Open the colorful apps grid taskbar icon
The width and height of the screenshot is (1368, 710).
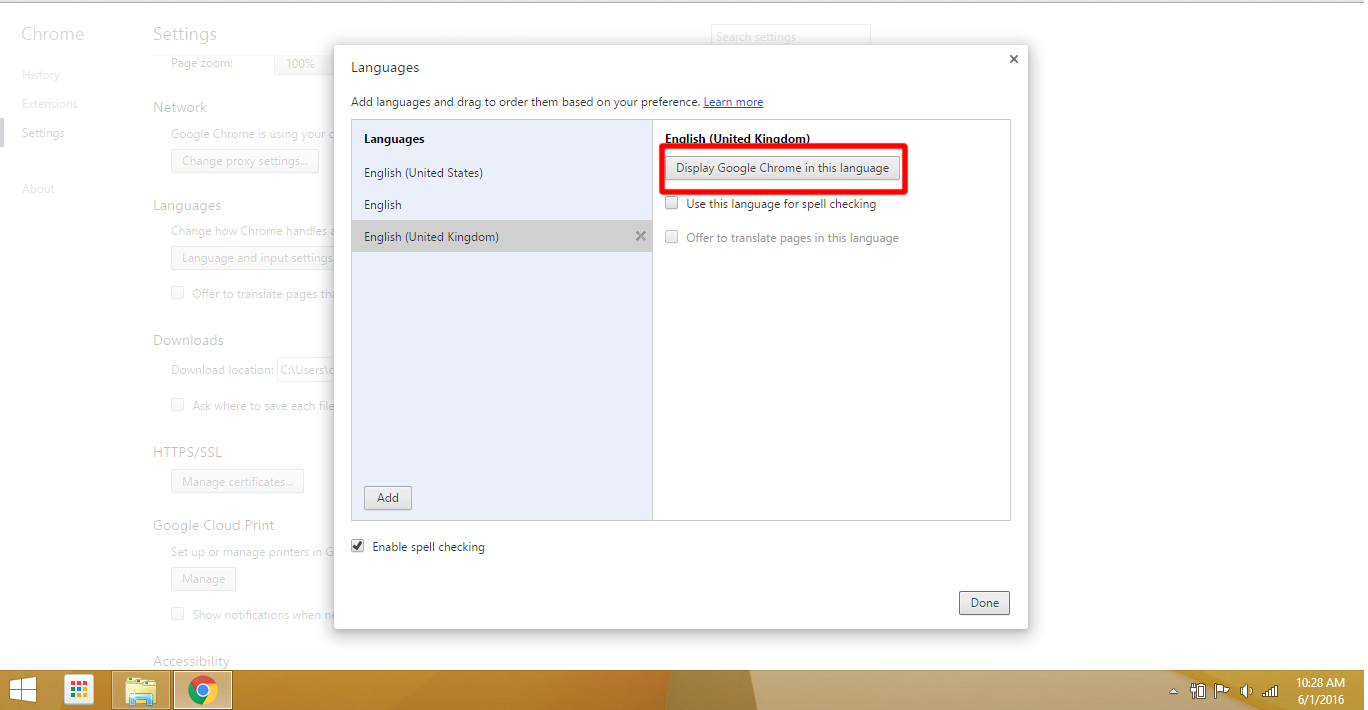click(79, 690)
